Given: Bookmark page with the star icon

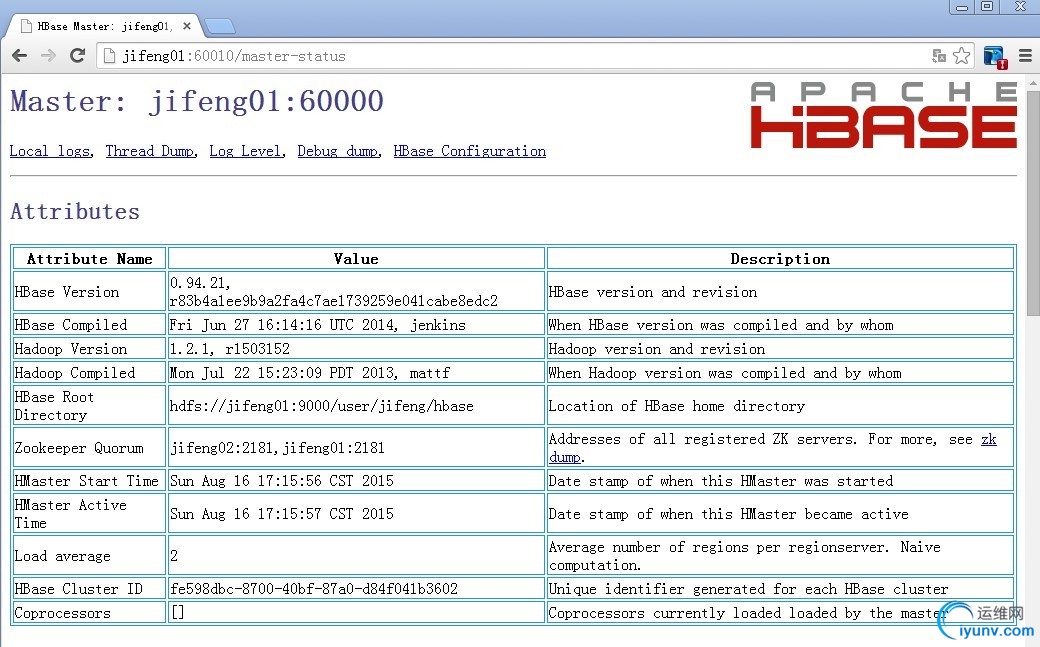Looking at the screenshot, I should click(962, 56).
